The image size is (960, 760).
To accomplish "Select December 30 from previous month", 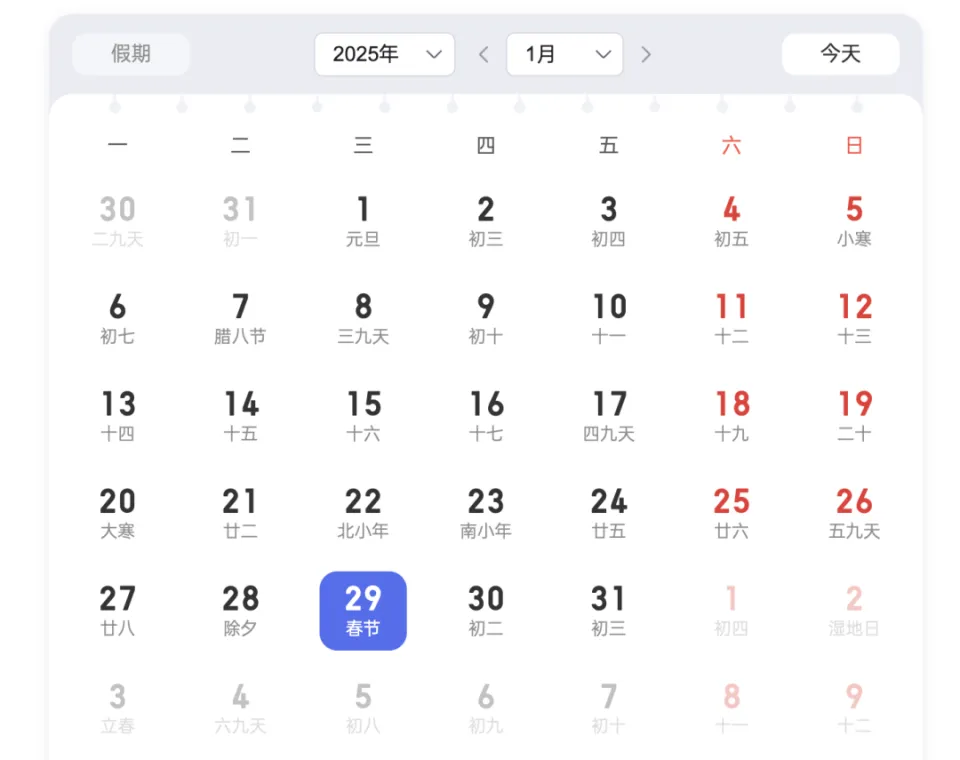I will coord(117,221).
